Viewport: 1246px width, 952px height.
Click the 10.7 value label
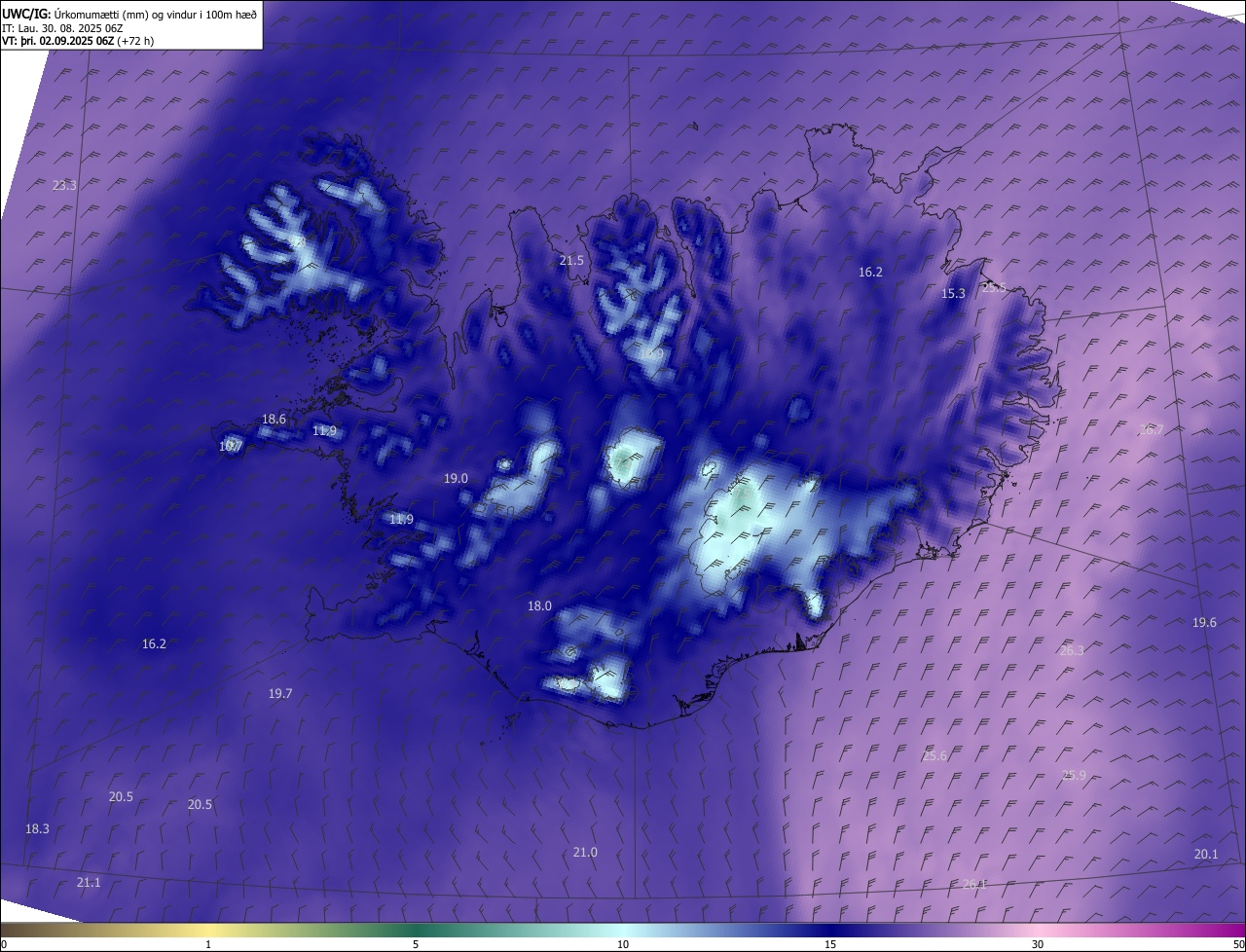[x=230, y=446]
